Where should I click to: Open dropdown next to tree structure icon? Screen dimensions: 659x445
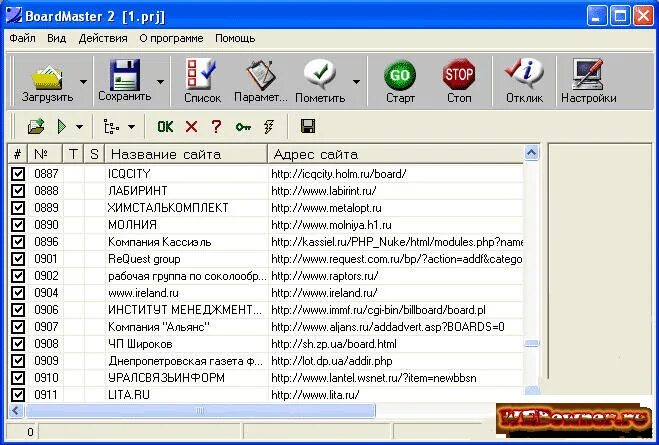(132, 126)
